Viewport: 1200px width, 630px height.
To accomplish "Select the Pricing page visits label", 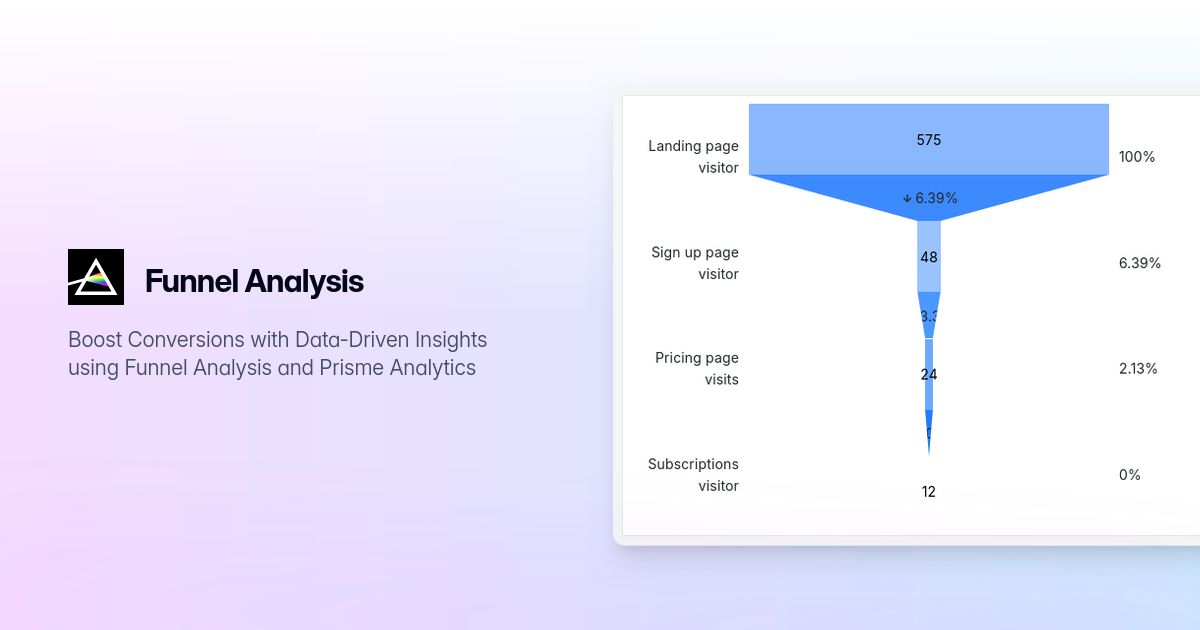I will point(697,368).
